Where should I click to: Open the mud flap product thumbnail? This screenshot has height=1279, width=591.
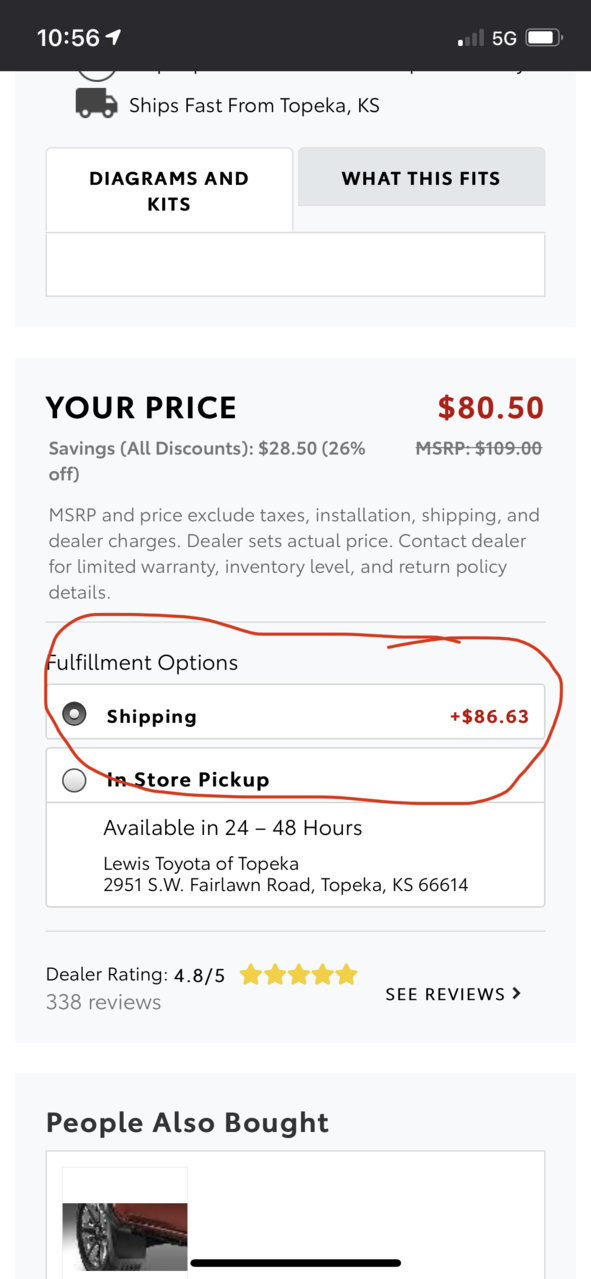pyautogui.click(x=125, y=1223)
